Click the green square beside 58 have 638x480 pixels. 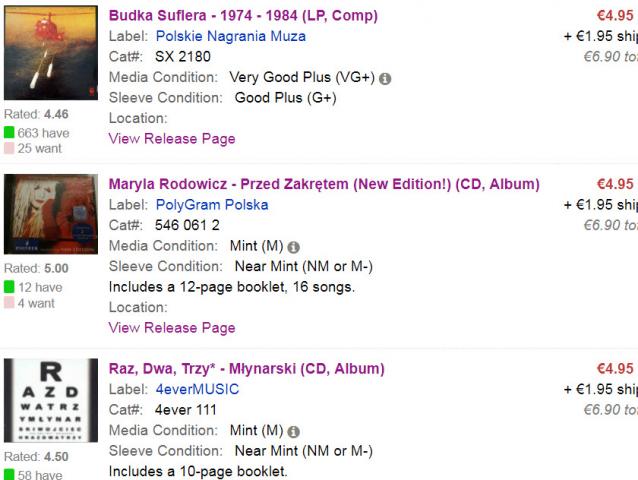tap(9, 475)
